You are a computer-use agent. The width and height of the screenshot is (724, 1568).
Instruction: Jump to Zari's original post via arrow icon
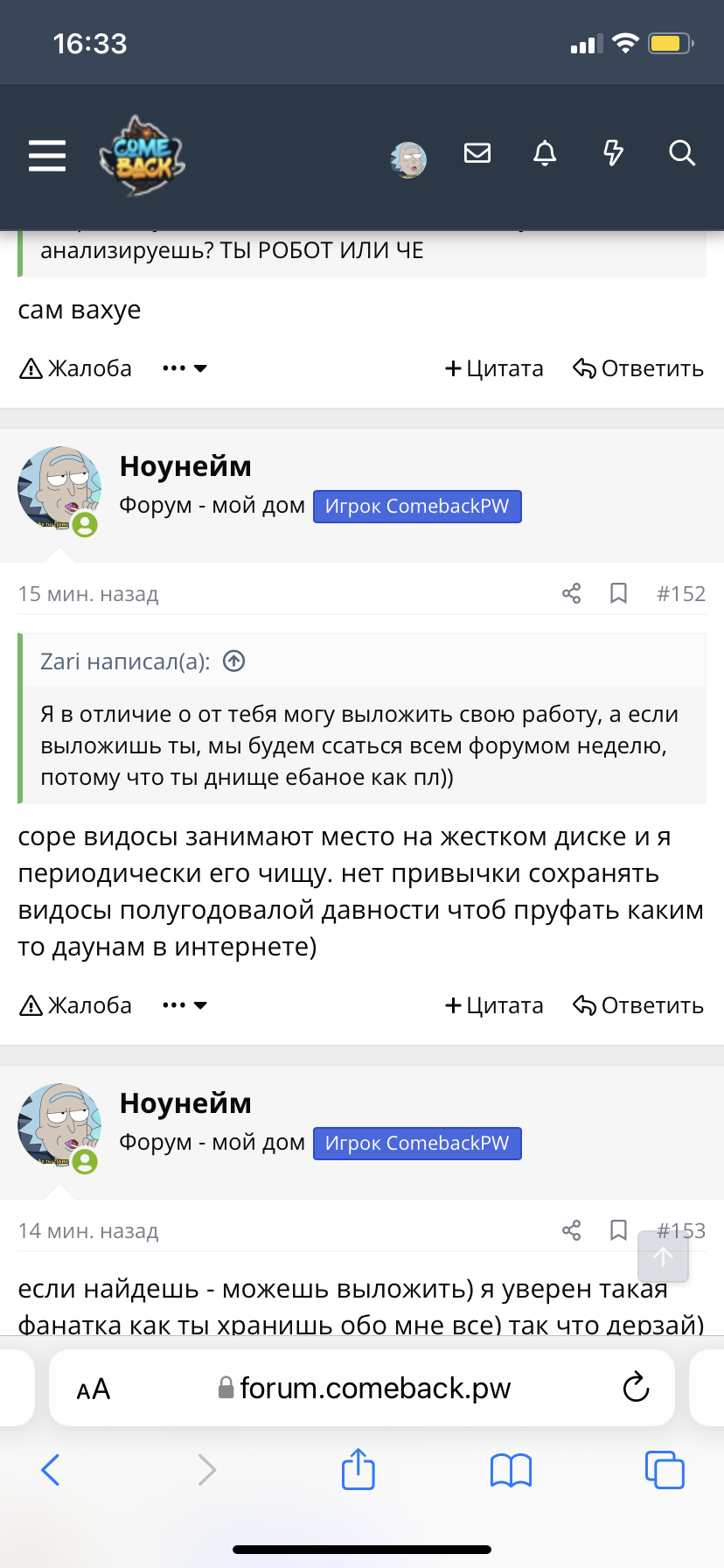[x=233, y=661]
